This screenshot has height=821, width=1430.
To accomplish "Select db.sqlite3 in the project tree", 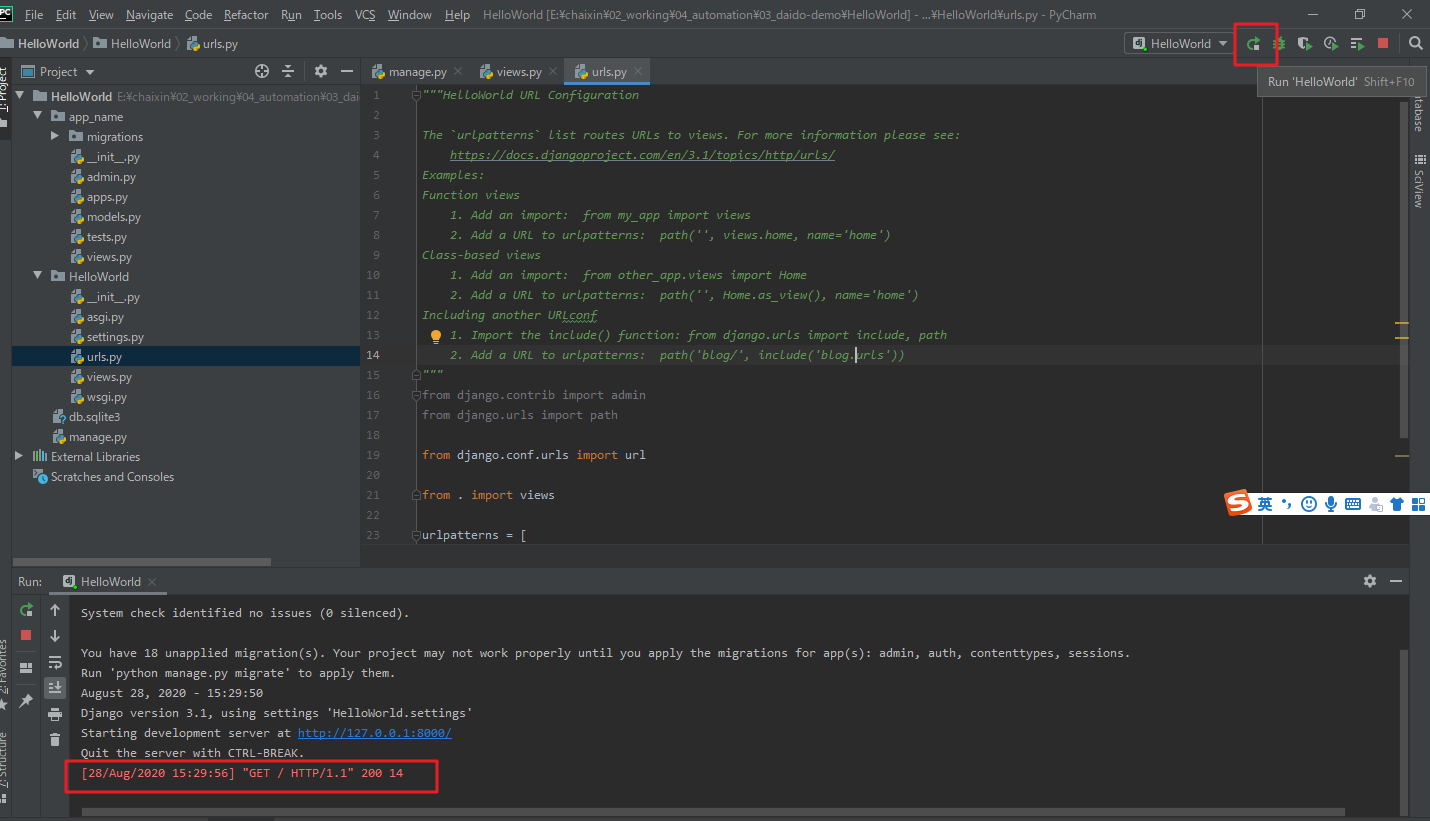I will pyautogui.click(x=94, y=417).
